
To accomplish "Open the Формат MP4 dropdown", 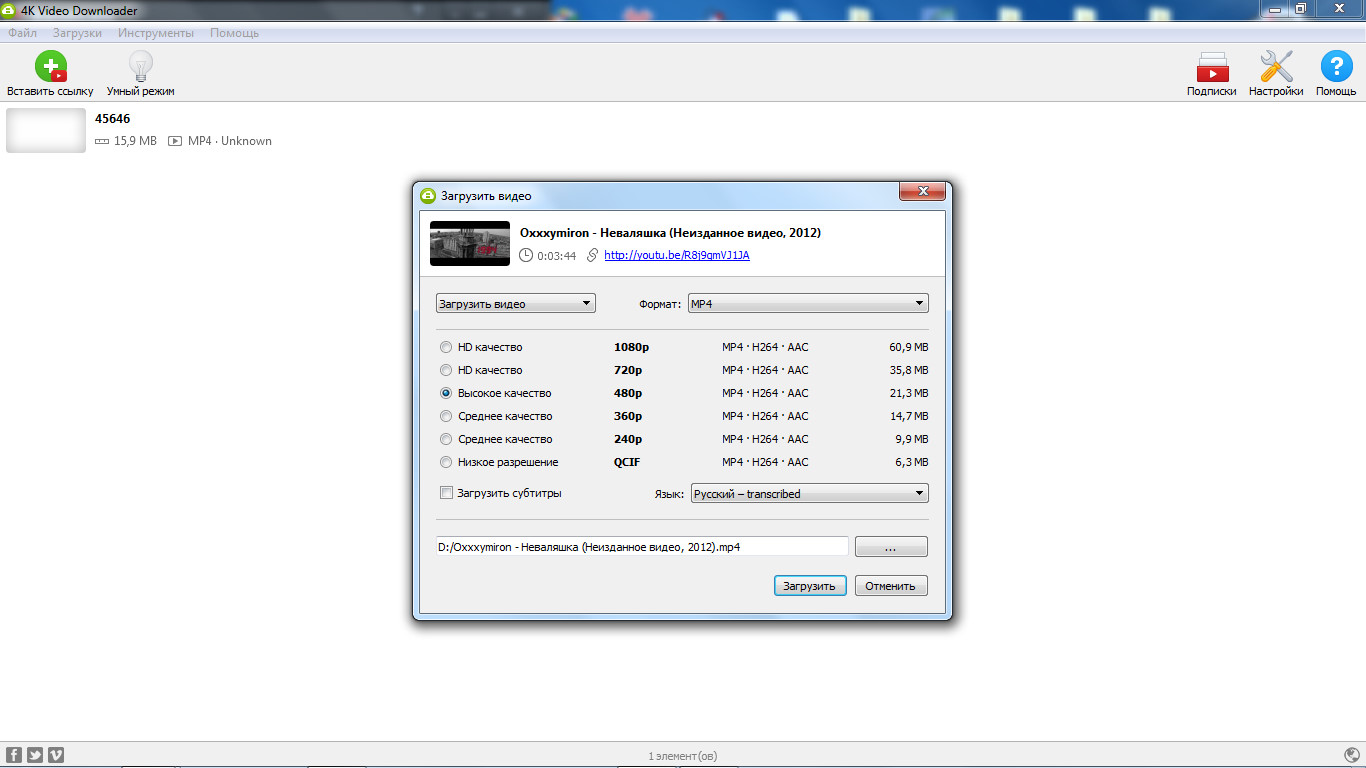I will pyautogui.click(x=808, y=304).
